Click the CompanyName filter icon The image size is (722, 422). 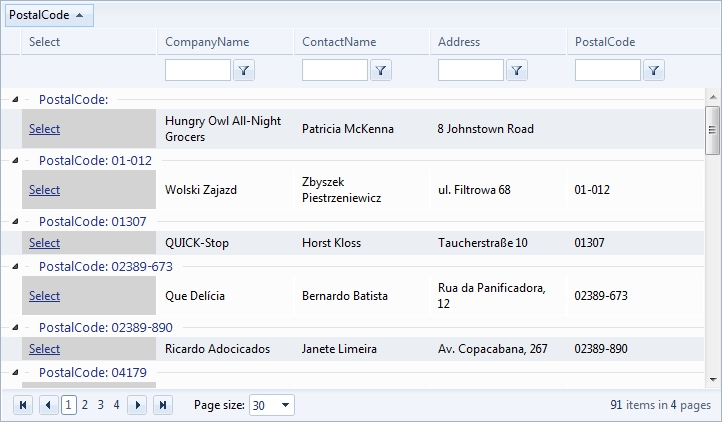pos(245,70)
